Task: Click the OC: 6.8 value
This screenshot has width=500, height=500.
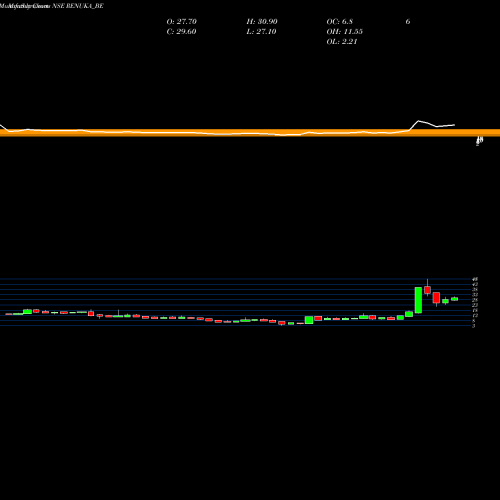Action: 339,21
